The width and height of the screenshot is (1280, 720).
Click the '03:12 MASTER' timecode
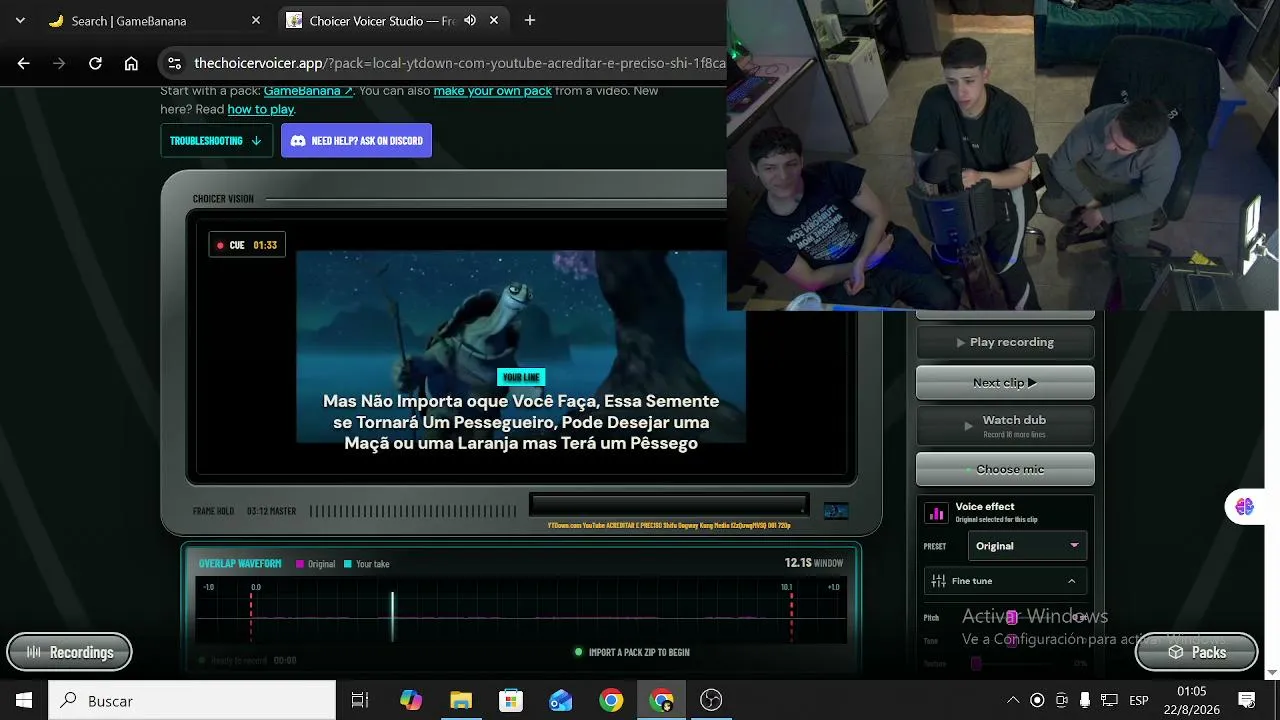[271, 511]
